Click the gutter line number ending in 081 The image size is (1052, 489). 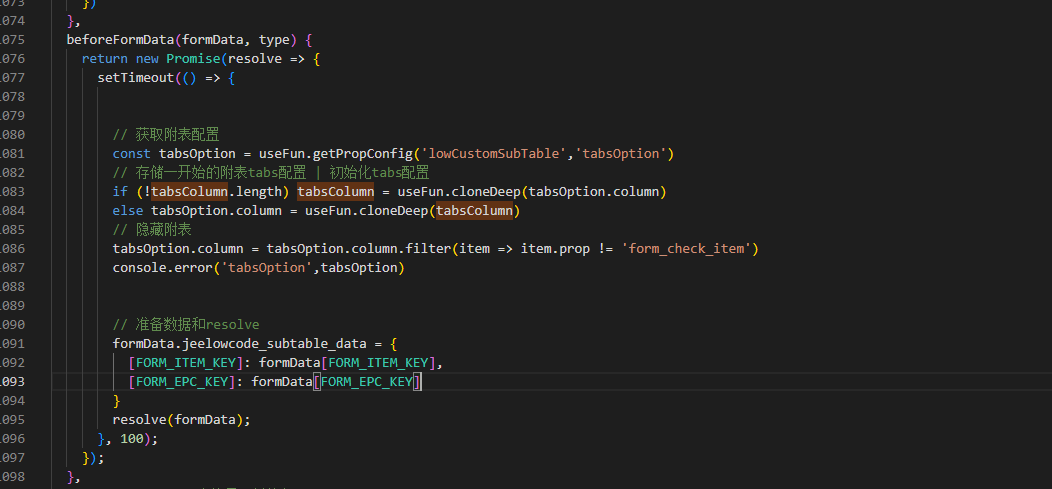click(x=14, y=153)
